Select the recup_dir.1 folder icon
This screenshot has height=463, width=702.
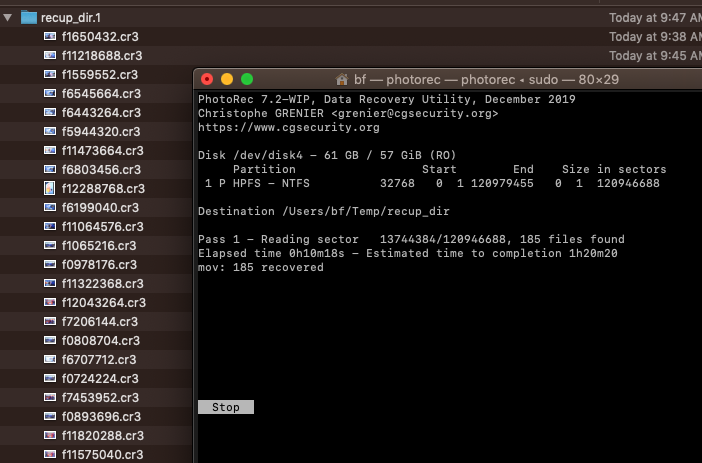(29, 17)
